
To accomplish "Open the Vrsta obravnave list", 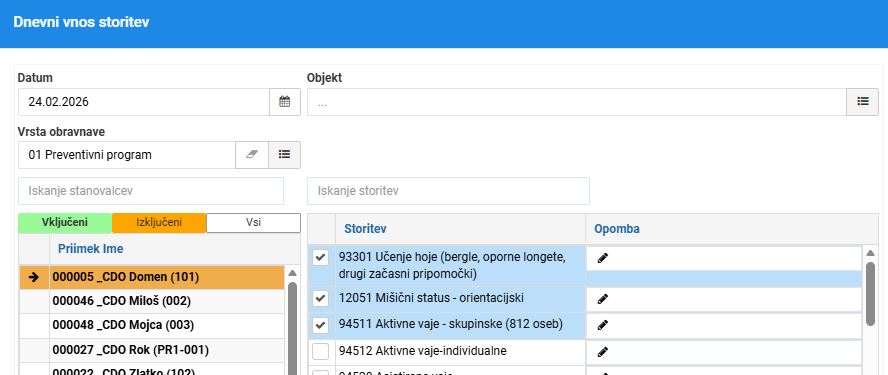I will [284, 155].
